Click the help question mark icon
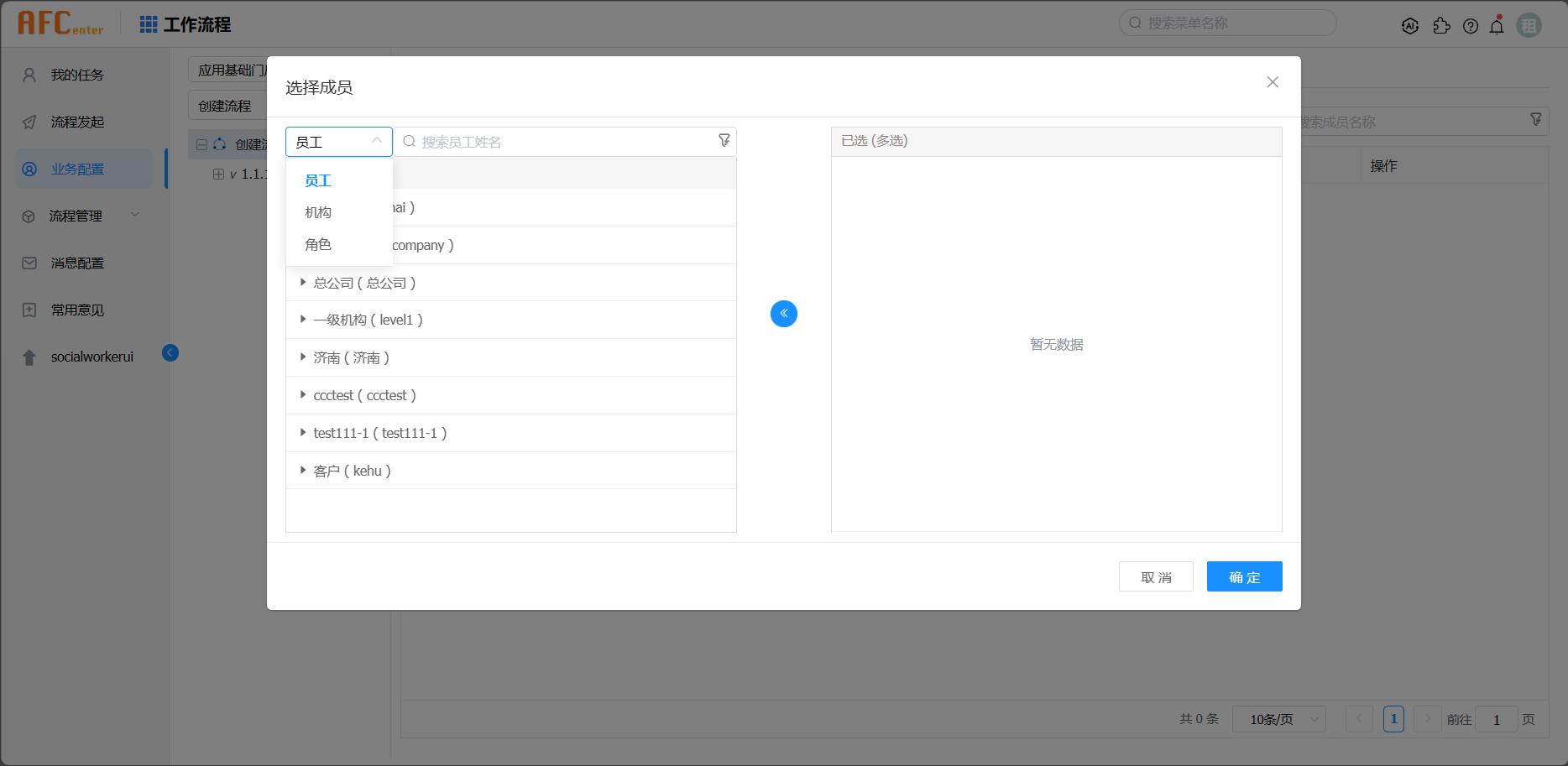Viewport: 1568px width, 766px height. click(x=1470, y=26)
